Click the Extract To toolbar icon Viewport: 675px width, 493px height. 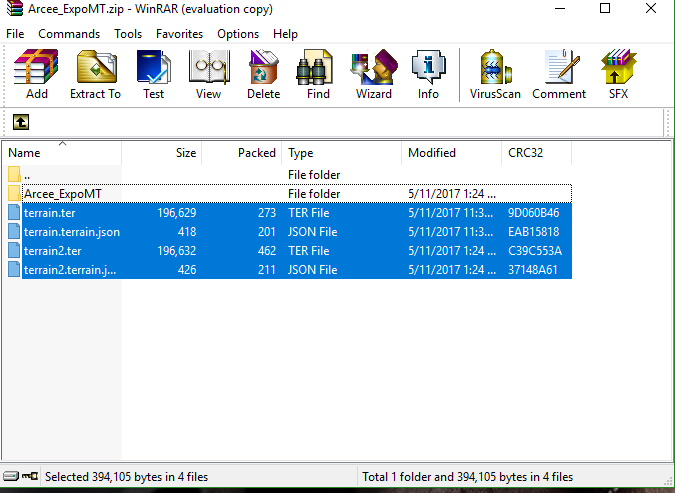pyautogui.click(x=95, y=75)
